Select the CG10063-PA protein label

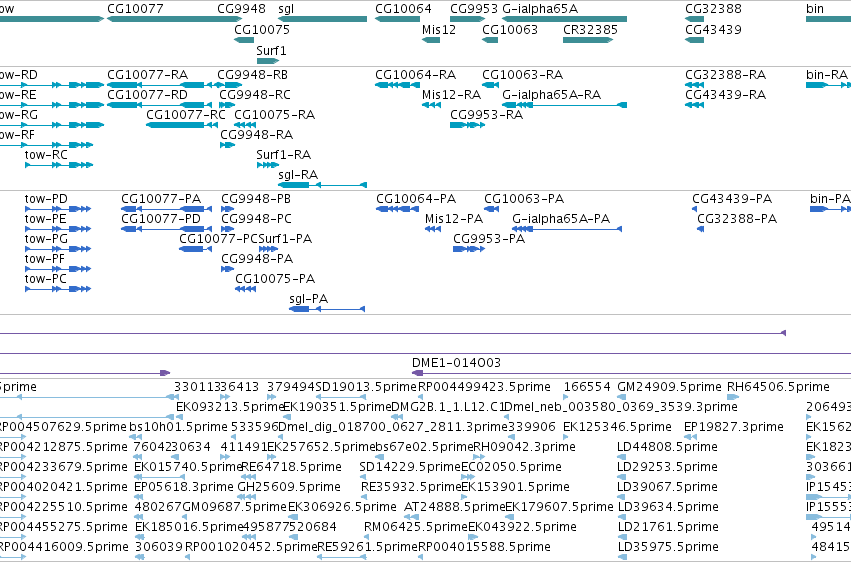[524, 199]
